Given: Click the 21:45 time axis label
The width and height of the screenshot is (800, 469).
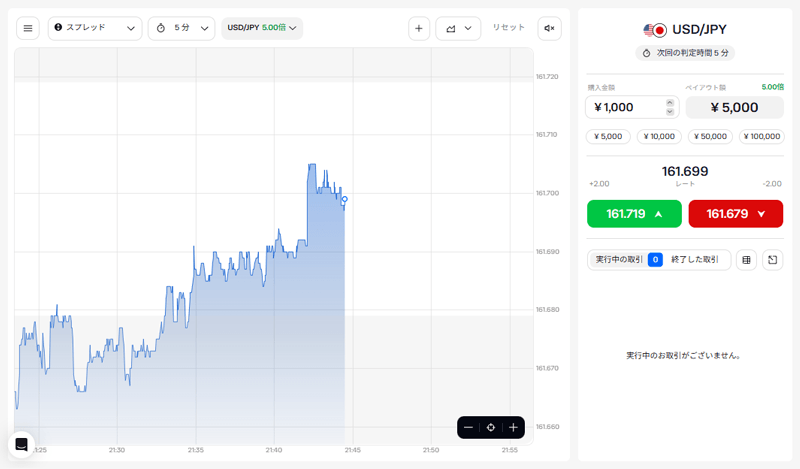Looking at the screenshot, I should click(353, 450).
